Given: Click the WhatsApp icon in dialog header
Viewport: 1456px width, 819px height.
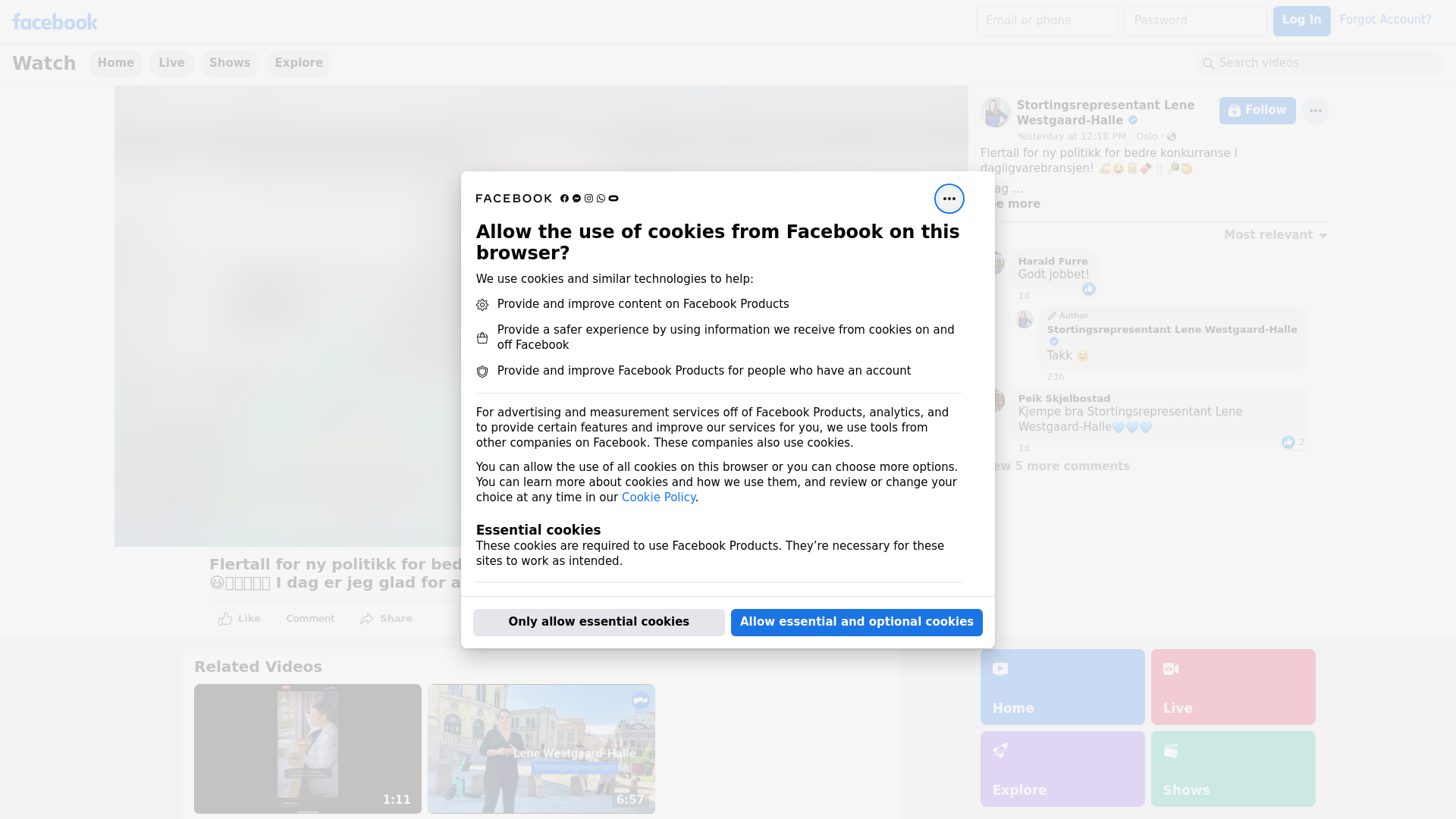Looking at the screenshot, I should click(x=601, y=199).
